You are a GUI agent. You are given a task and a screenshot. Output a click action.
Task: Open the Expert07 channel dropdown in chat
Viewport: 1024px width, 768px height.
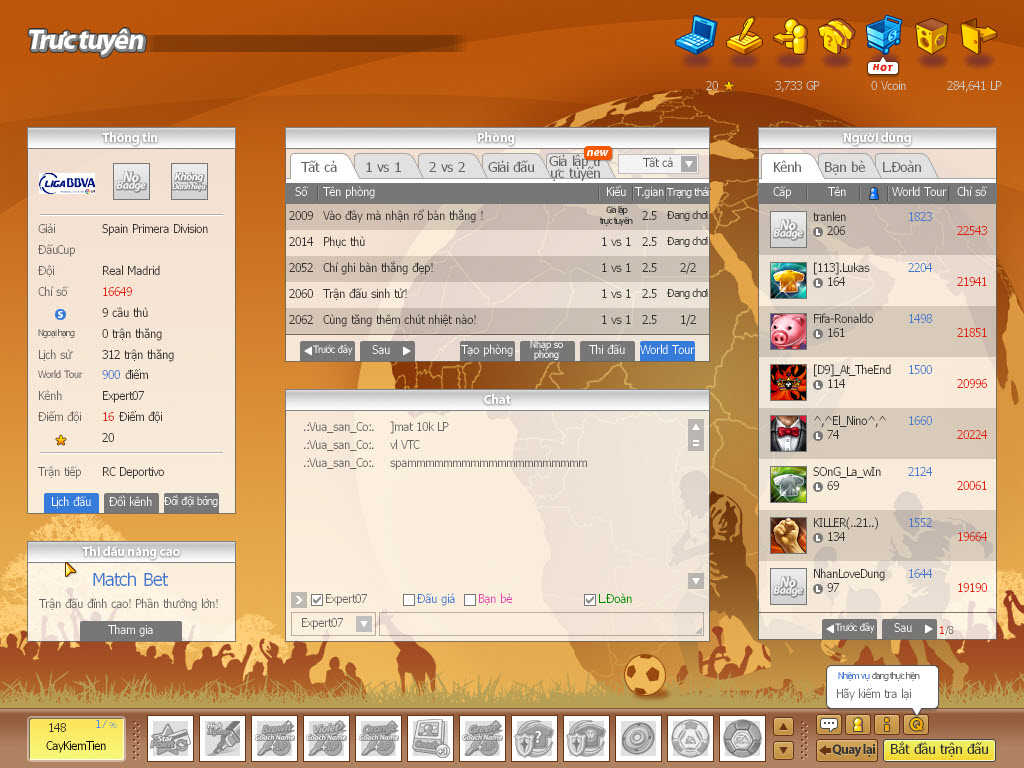[332, 623]
